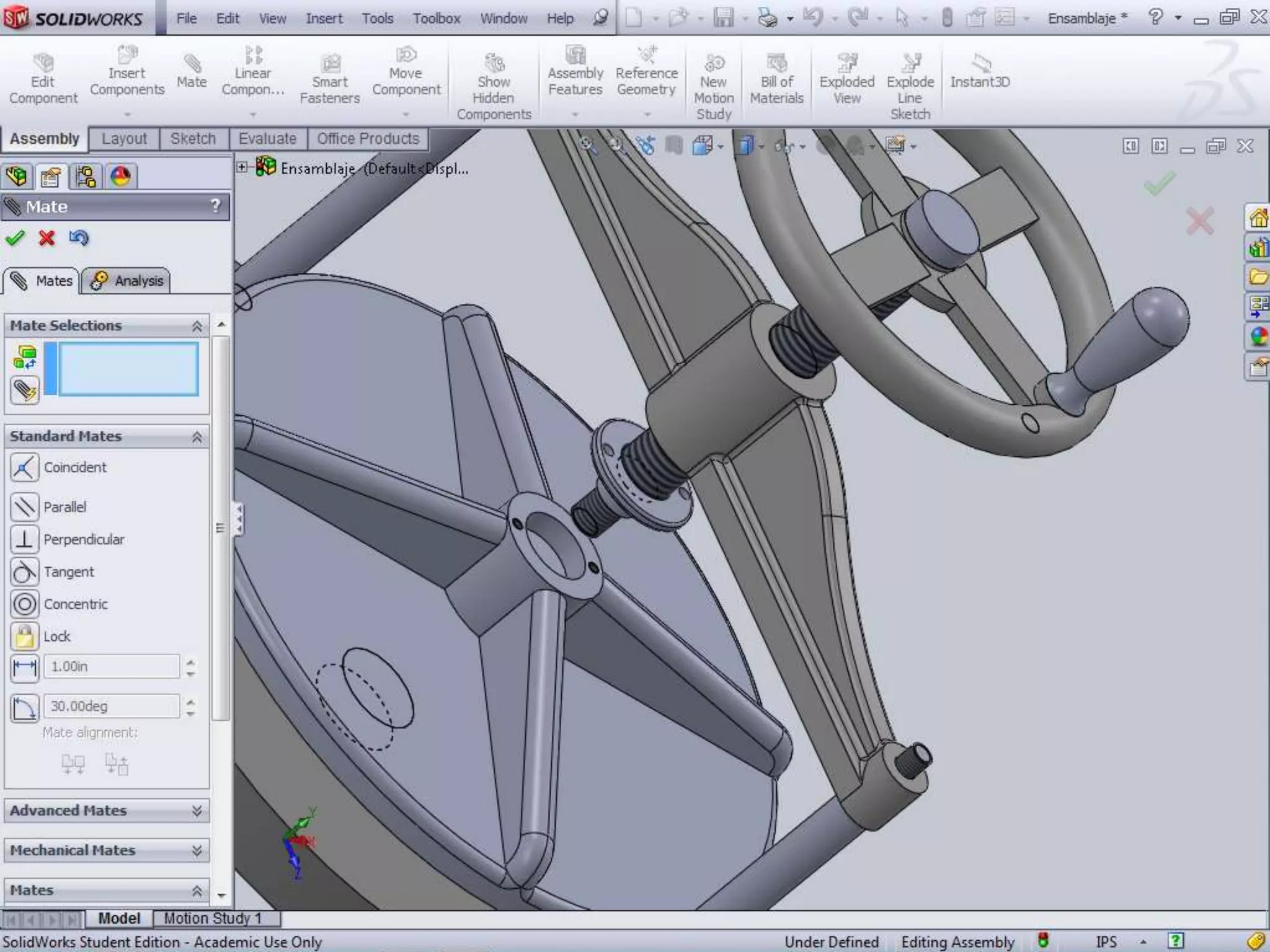Open the Toolbox menu
Image resolution: width=1270 pixels, height=952 pixels.
tap(437, 19)
